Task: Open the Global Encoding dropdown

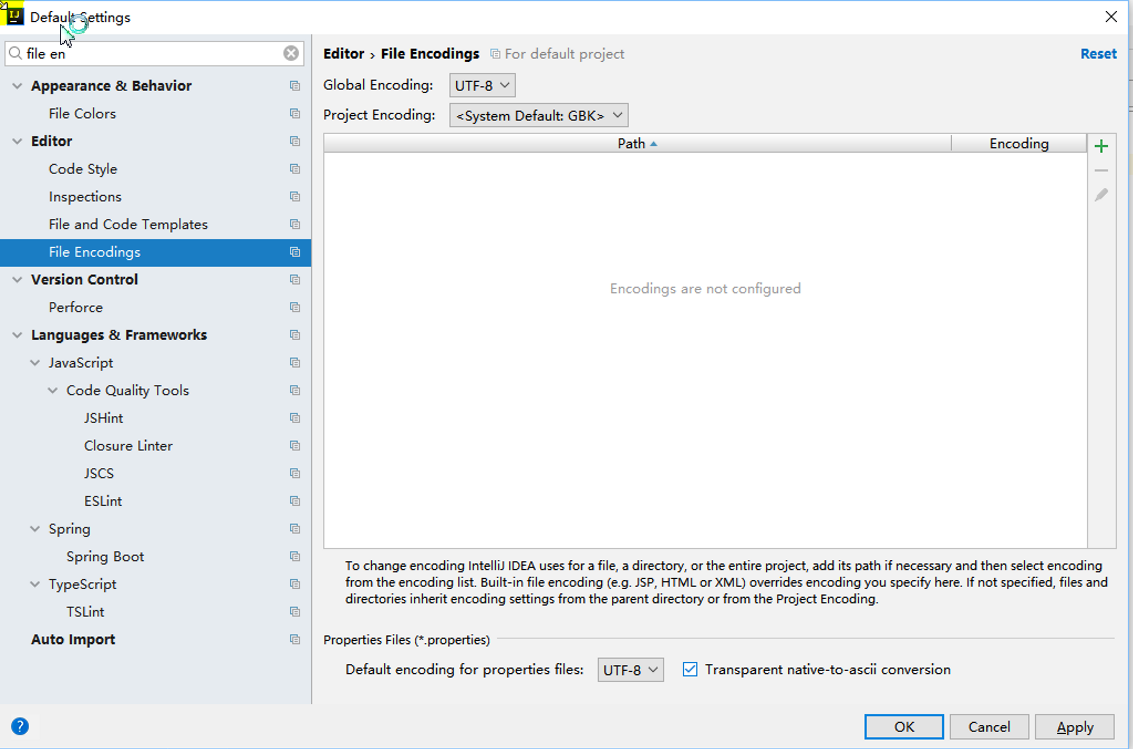Action: [x=482, y=85]
